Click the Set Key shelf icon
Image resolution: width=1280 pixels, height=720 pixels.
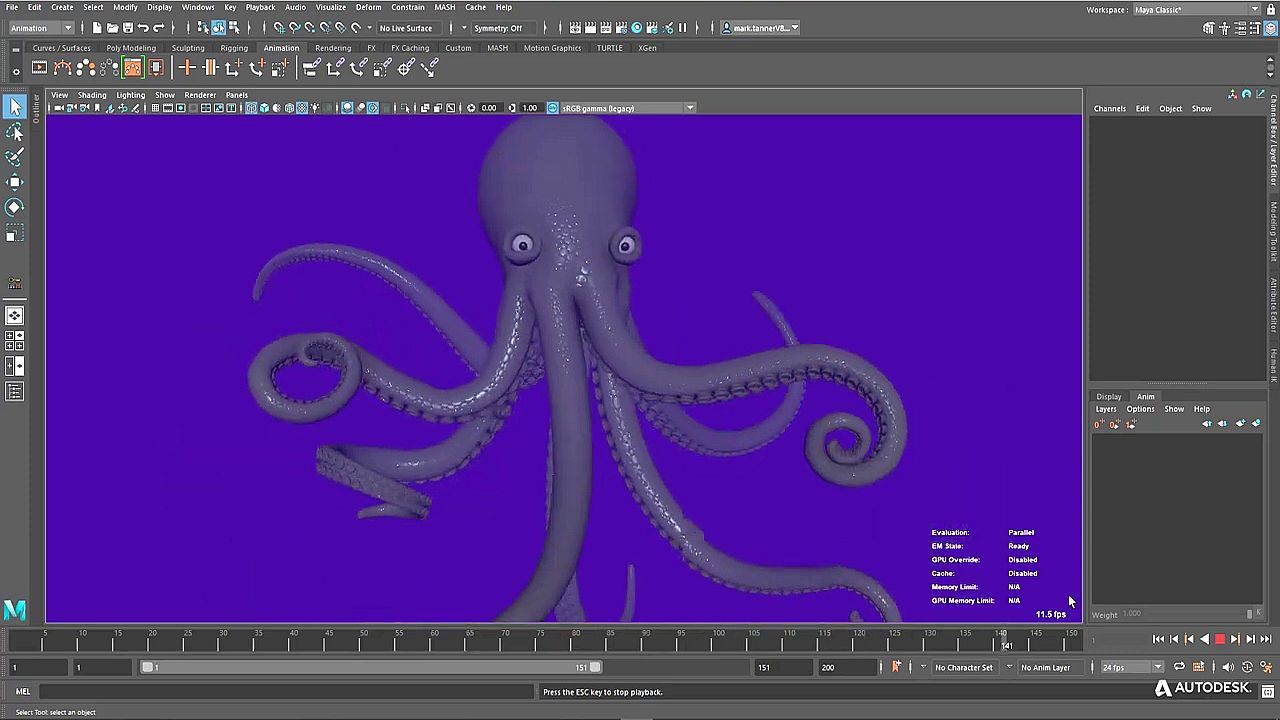186,68
